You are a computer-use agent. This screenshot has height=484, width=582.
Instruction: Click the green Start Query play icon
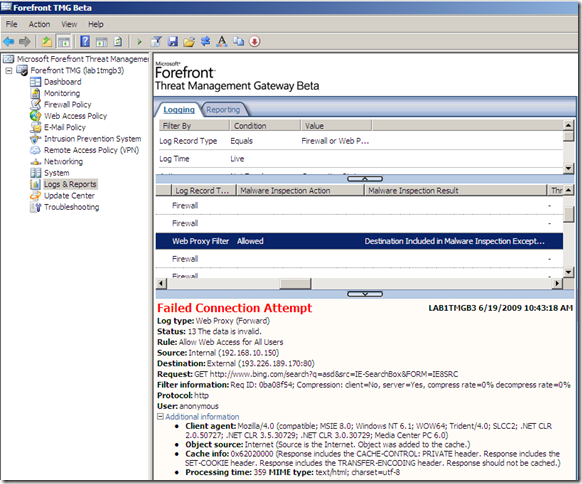click(x=140, y=42)
